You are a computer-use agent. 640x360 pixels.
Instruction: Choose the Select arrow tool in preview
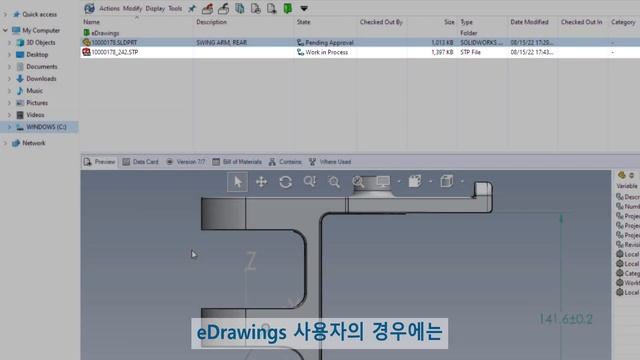tap(237, 182)
